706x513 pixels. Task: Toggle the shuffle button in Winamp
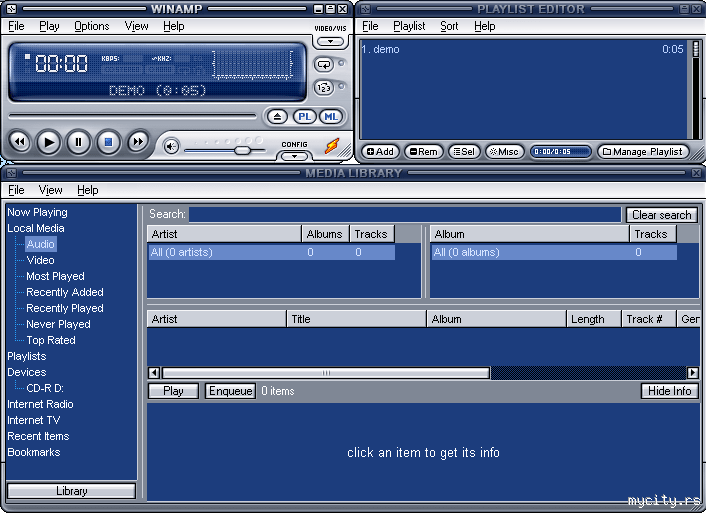tap(324, 87)
